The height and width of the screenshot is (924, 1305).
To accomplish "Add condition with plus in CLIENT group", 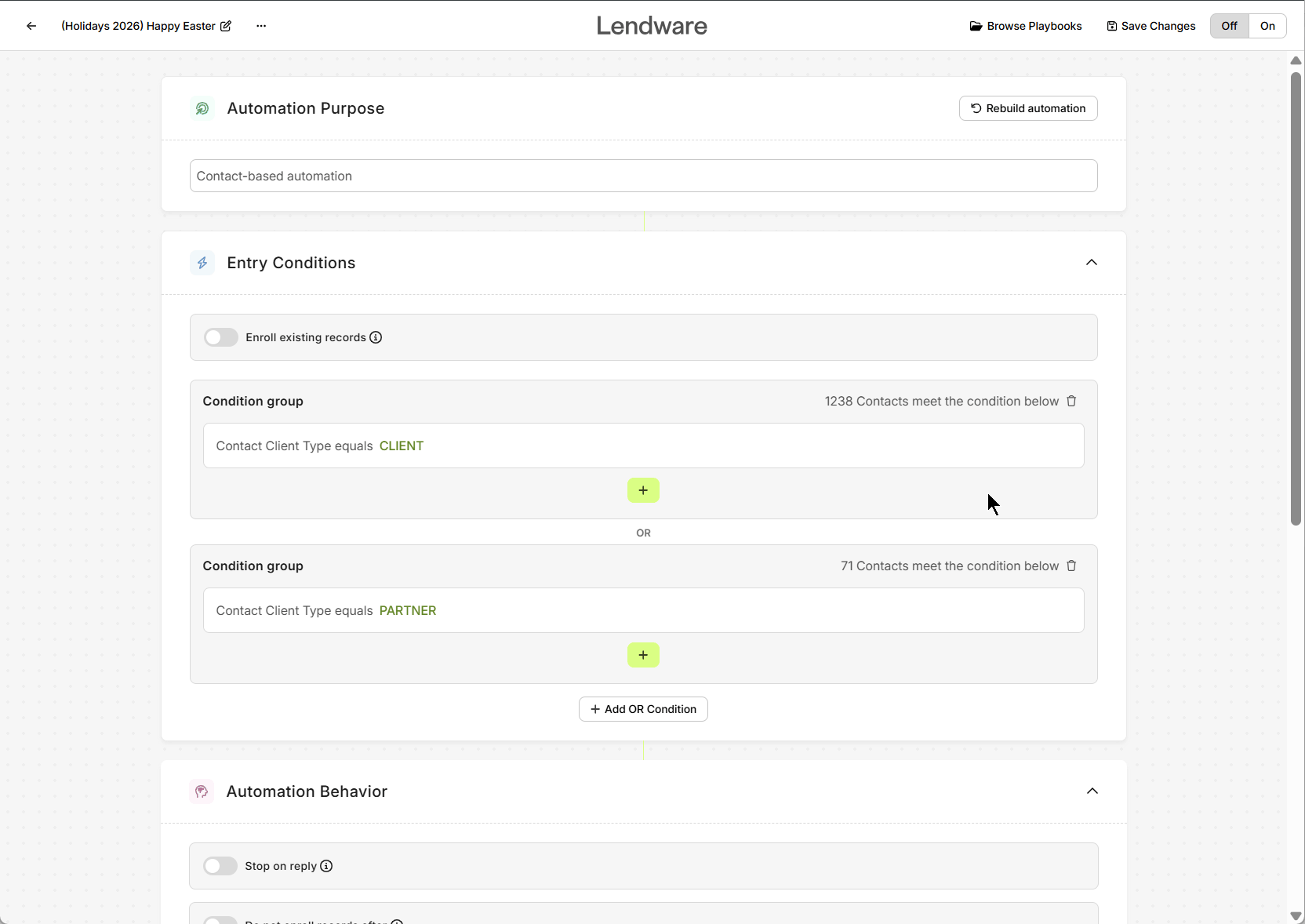I will [x=643, y=490].
